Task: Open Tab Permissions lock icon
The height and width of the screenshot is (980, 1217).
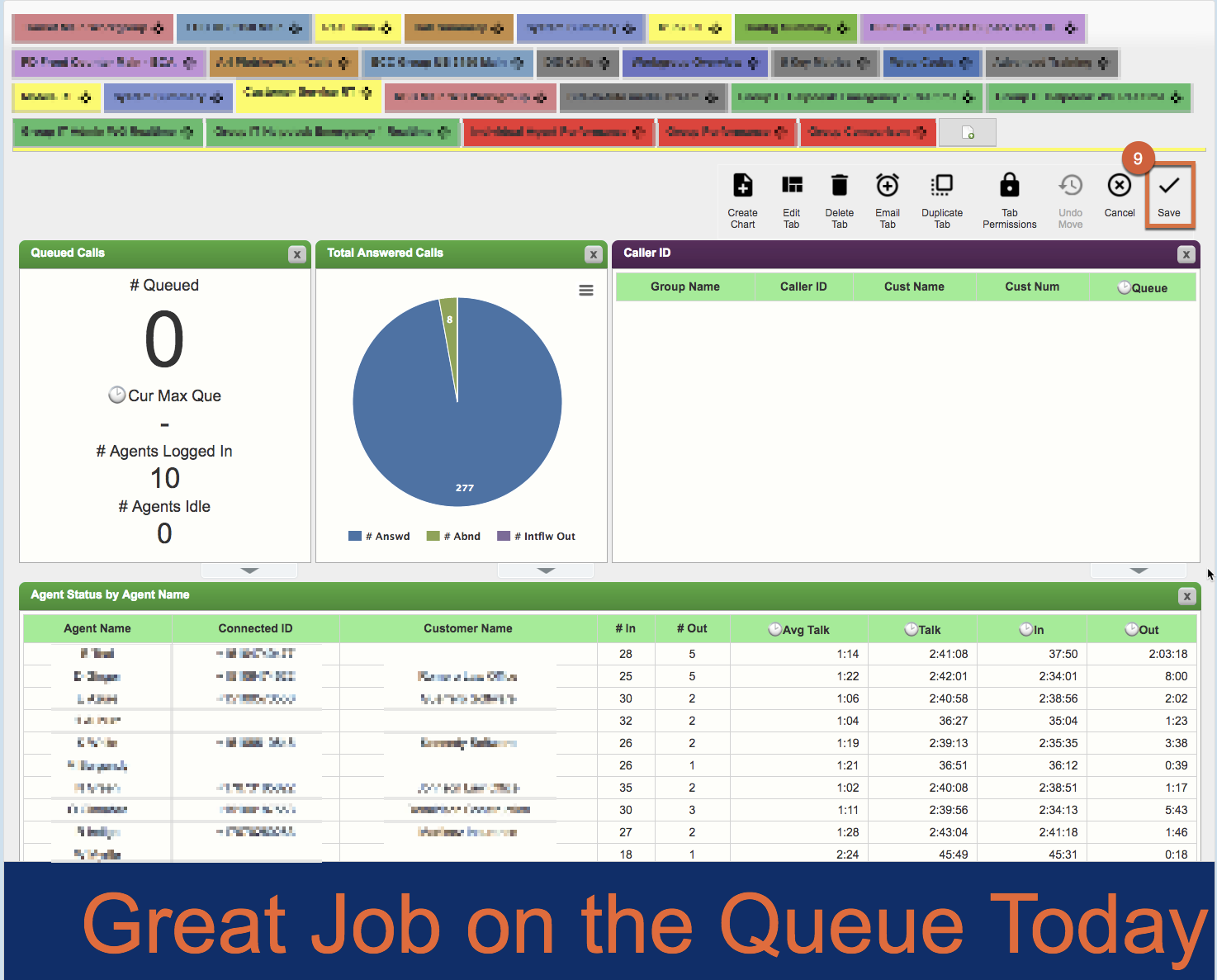Action: [1009, 186]
